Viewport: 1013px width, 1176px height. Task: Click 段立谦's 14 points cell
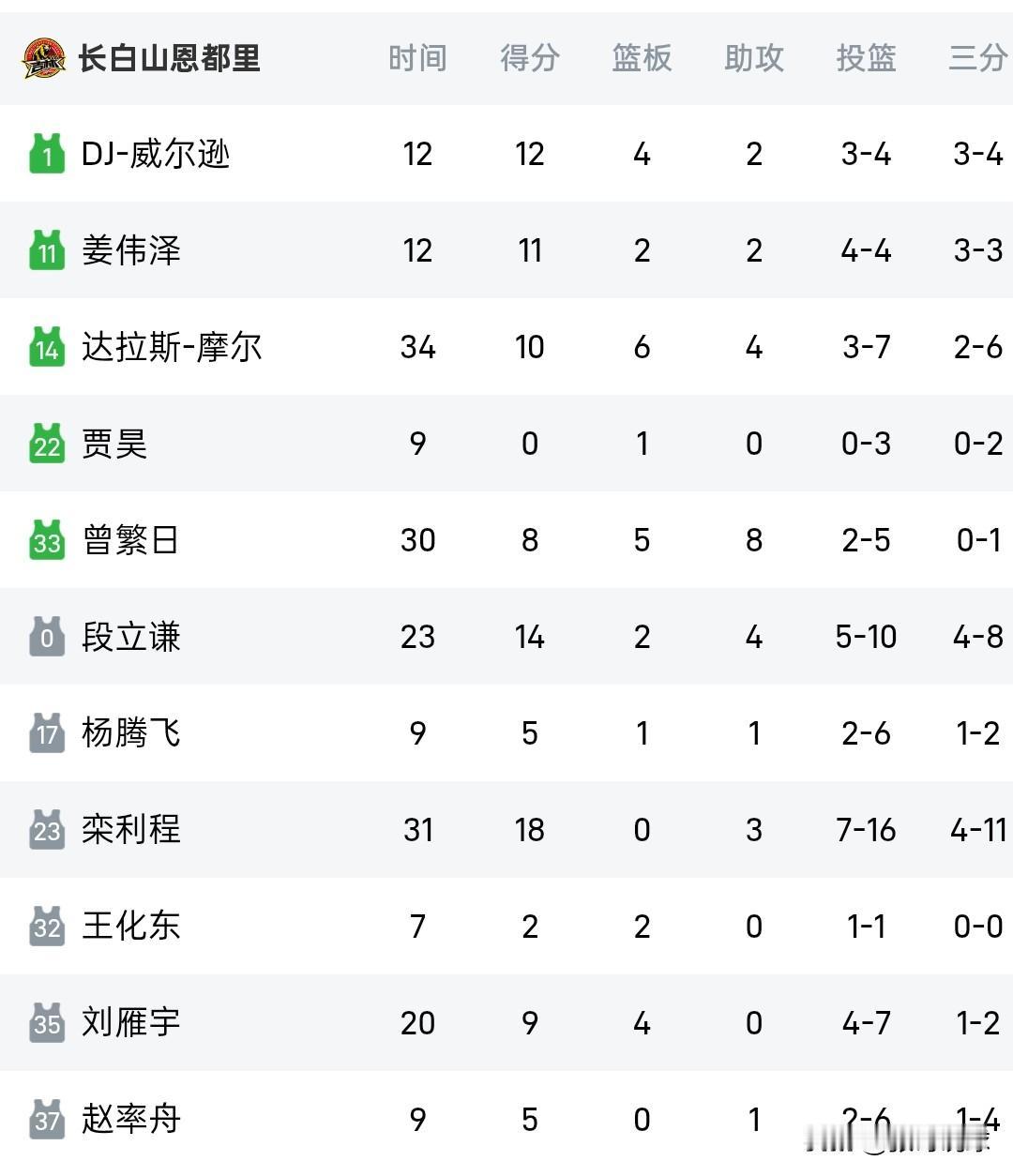[530, 637]
